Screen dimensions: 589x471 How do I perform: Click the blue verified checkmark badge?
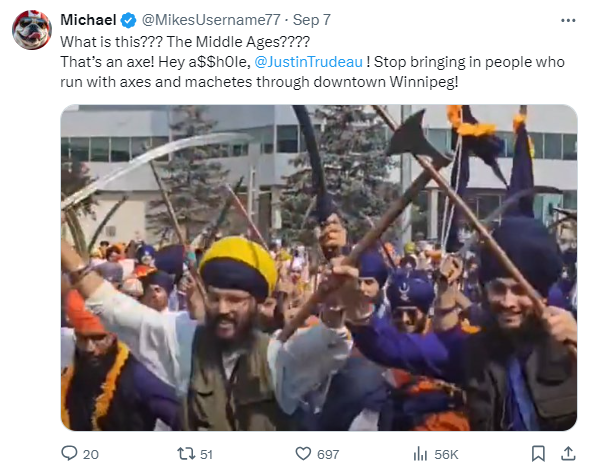coord(128,20)
